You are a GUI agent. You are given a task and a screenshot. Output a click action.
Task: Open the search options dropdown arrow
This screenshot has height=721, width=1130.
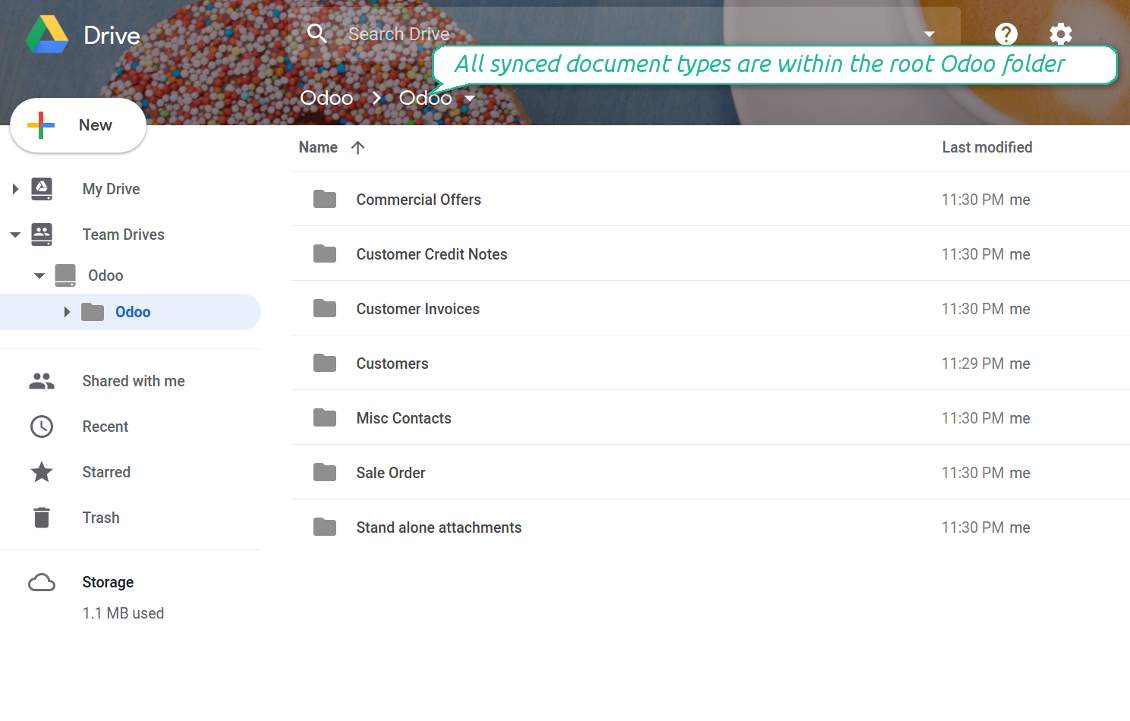(x=929, y=34)
